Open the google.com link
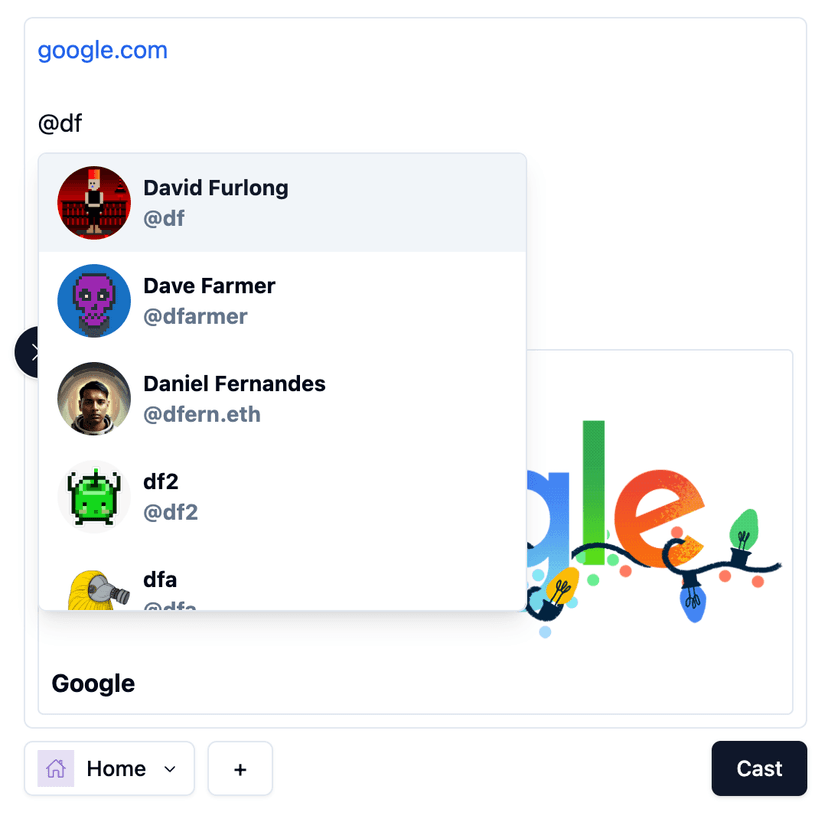 [102, 51]
